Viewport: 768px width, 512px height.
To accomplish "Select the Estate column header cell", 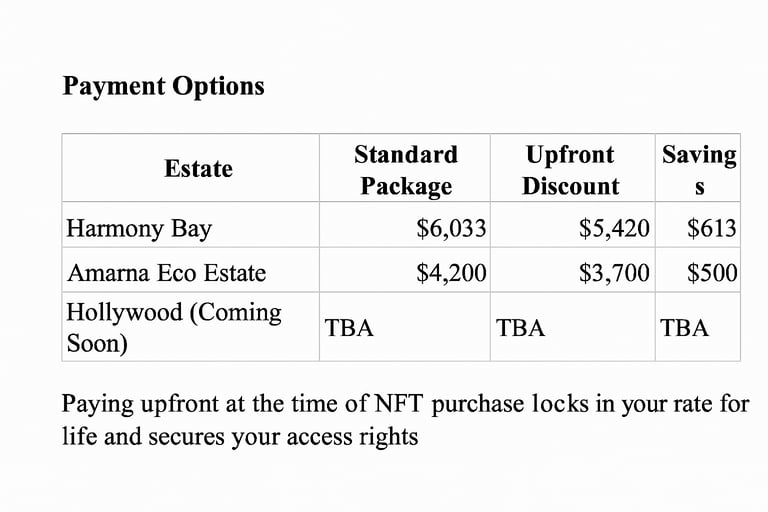I will 198,169.
